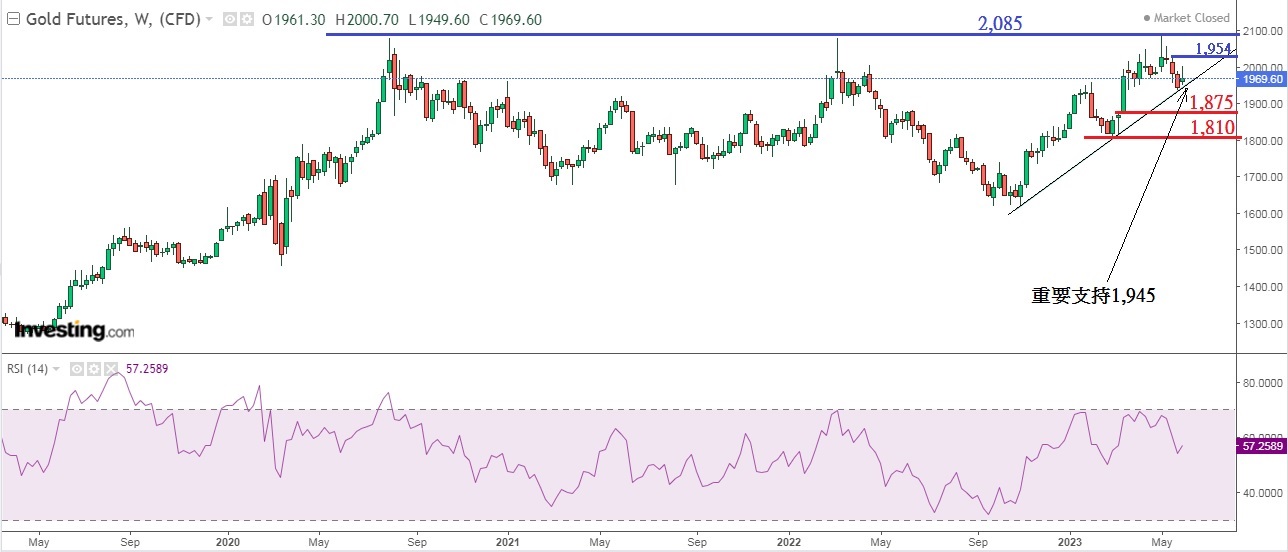This screenshot has width=1288, height=552.
Task: Open RSI indicator settings gear
Action: point(96,369)
